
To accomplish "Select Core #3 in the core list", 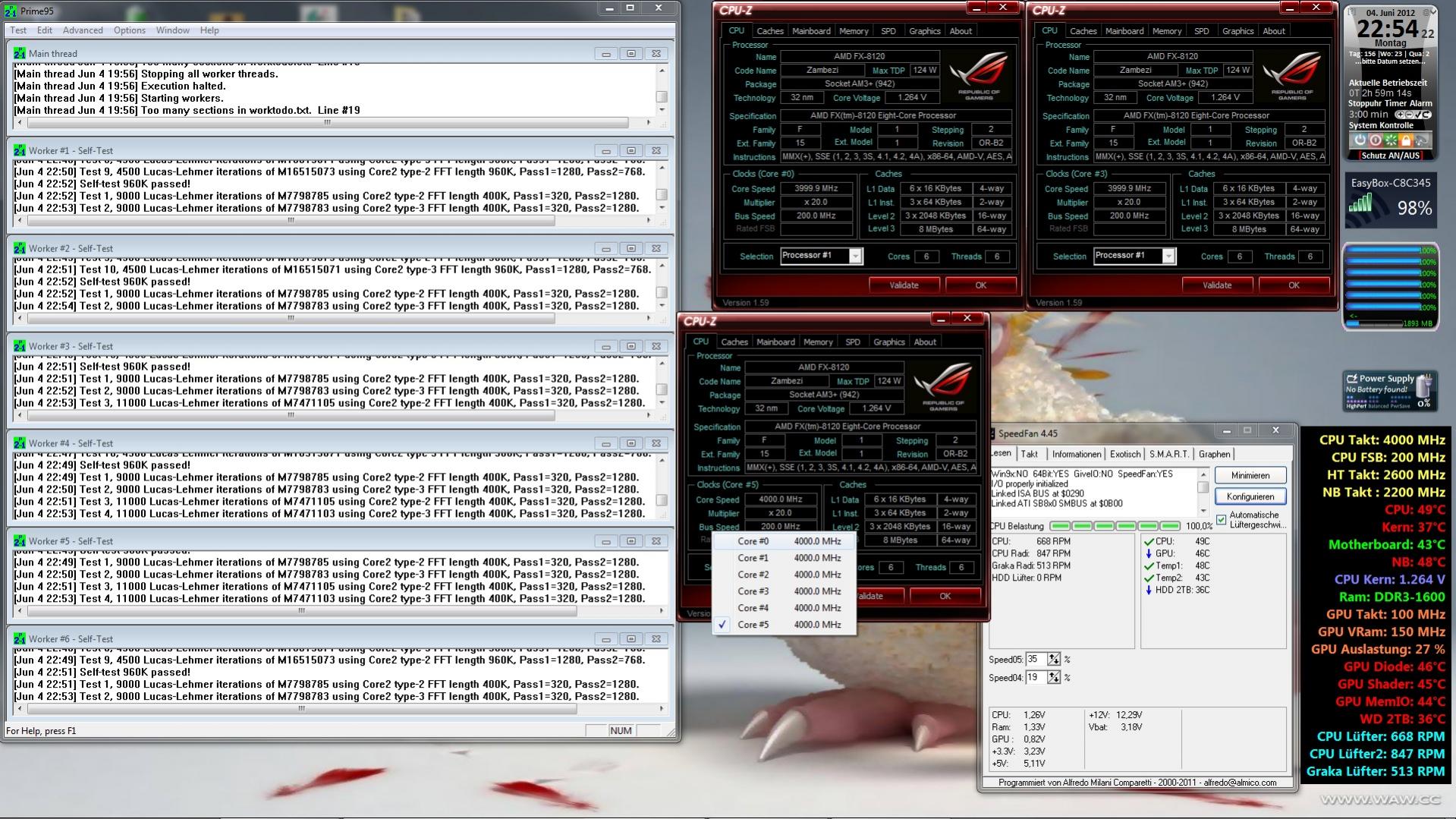I will [x=785, y=591].
